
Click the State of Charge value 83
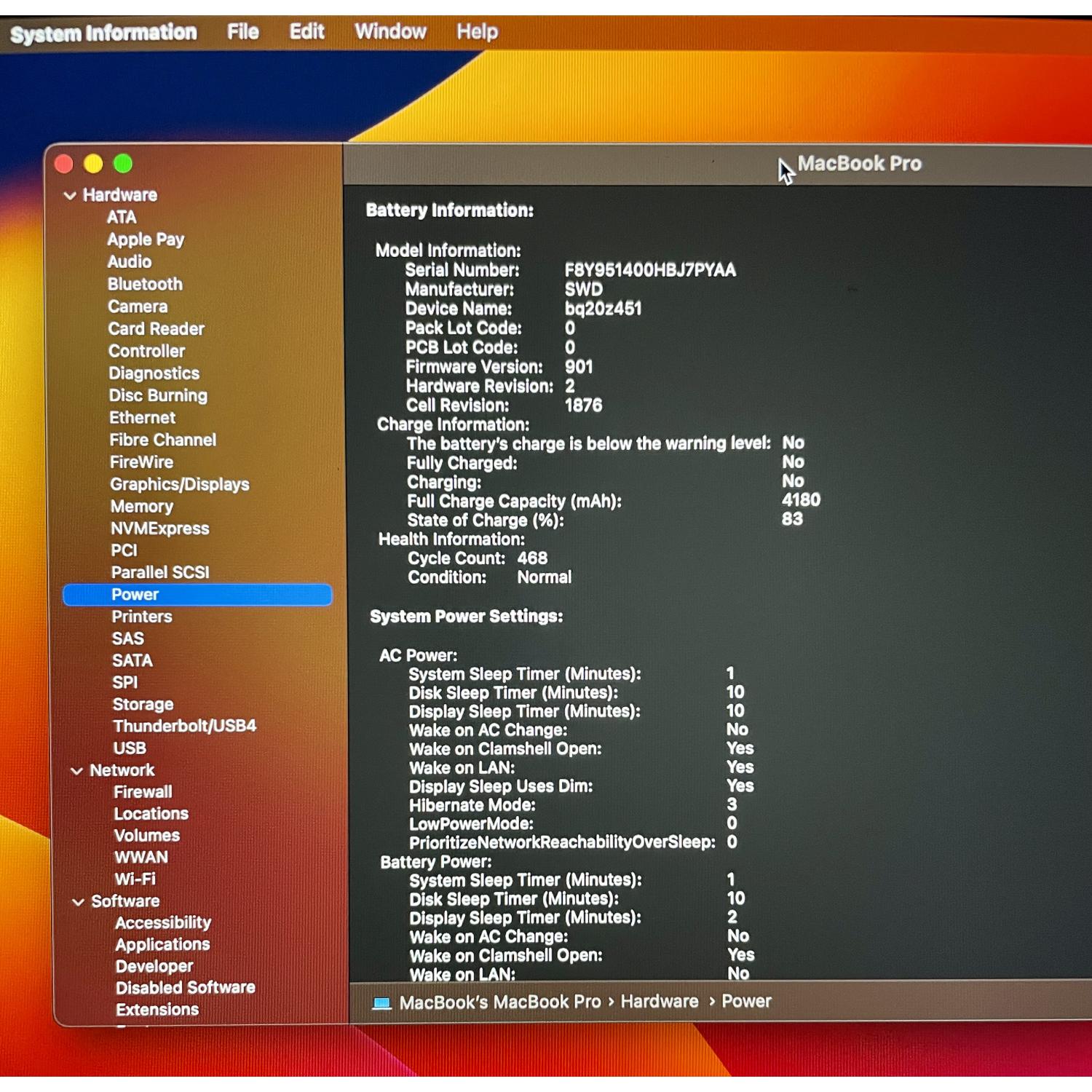tap(792, 519)
